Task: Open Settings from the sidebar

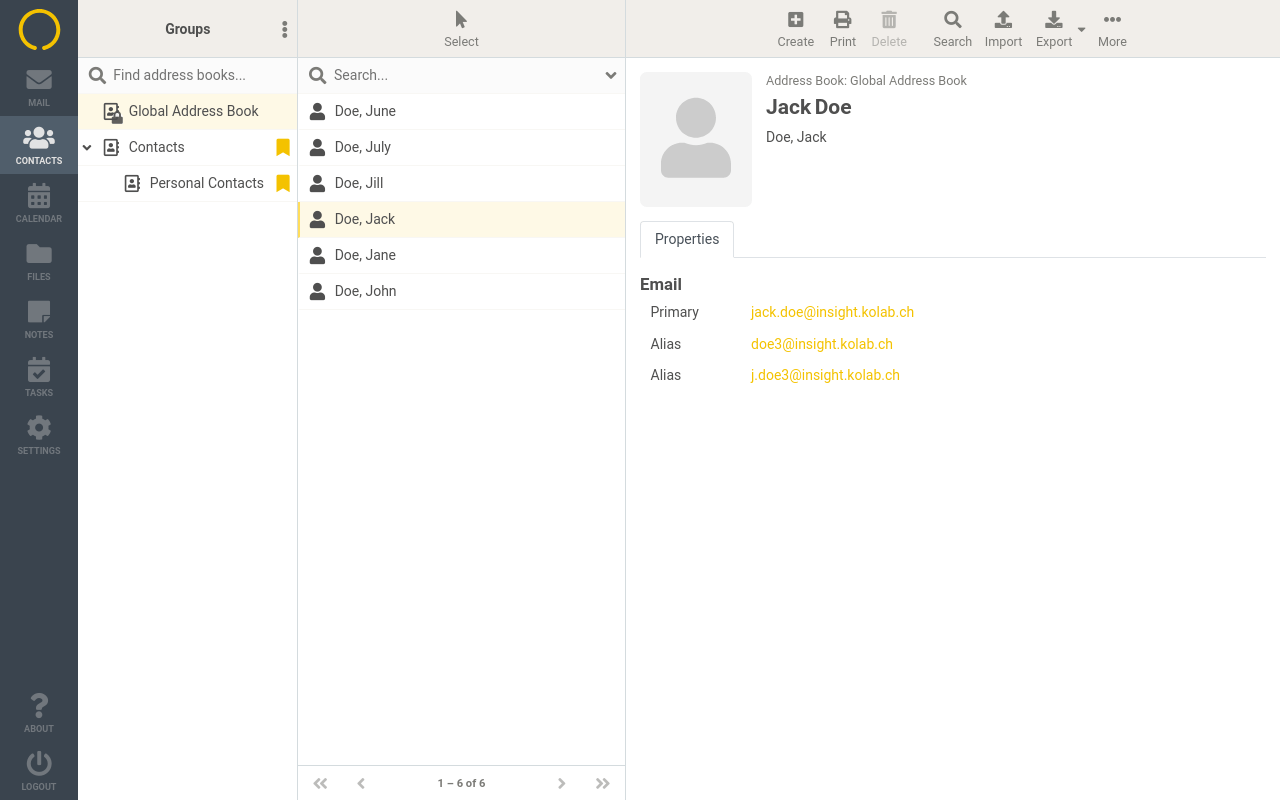Action: pos(39,435)
